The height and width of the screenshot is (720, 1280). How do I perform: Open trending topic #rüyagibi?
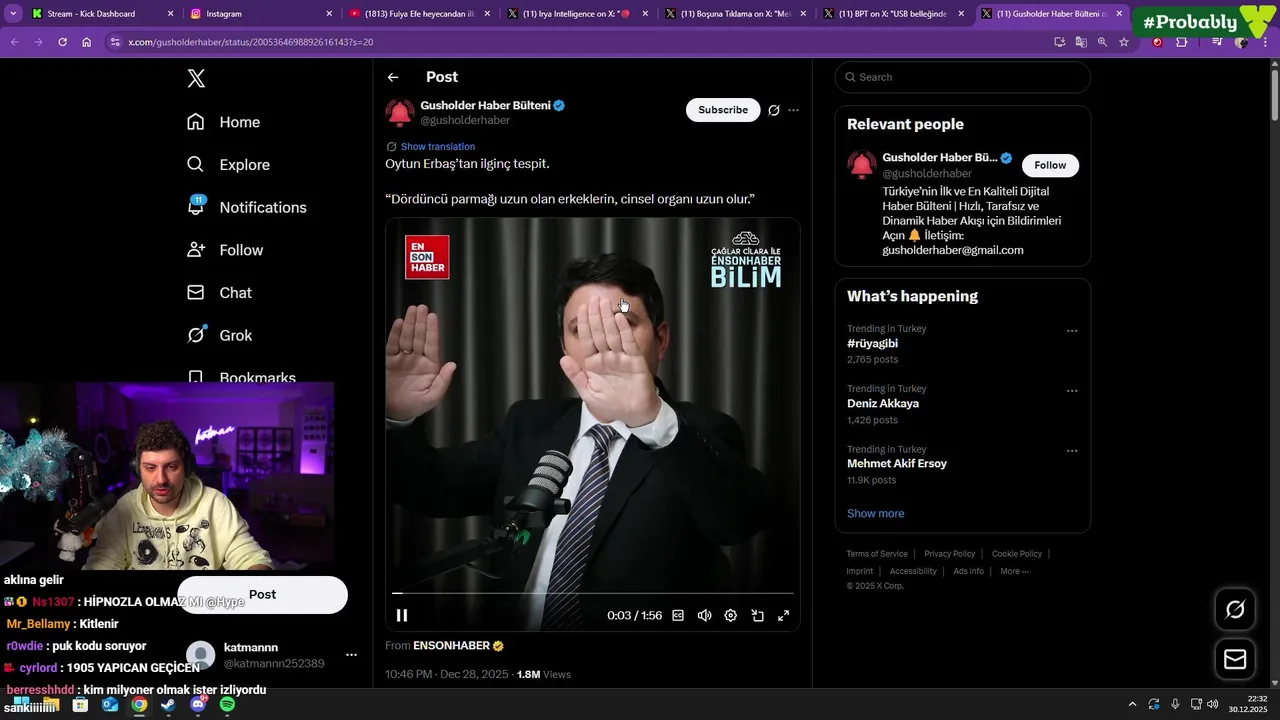[872, 343]
